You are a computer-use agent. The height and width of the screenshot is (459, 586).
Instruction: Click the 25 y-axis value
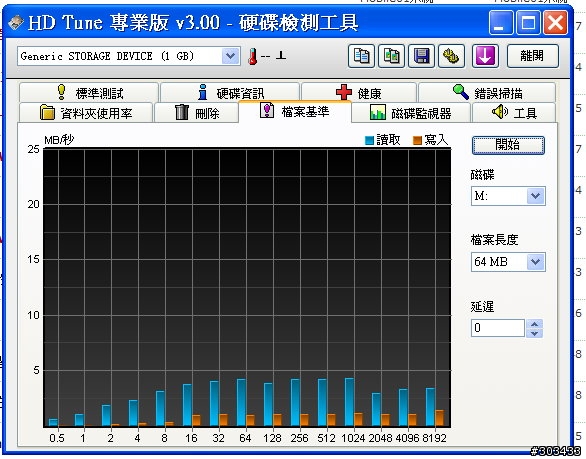(34, 149)
